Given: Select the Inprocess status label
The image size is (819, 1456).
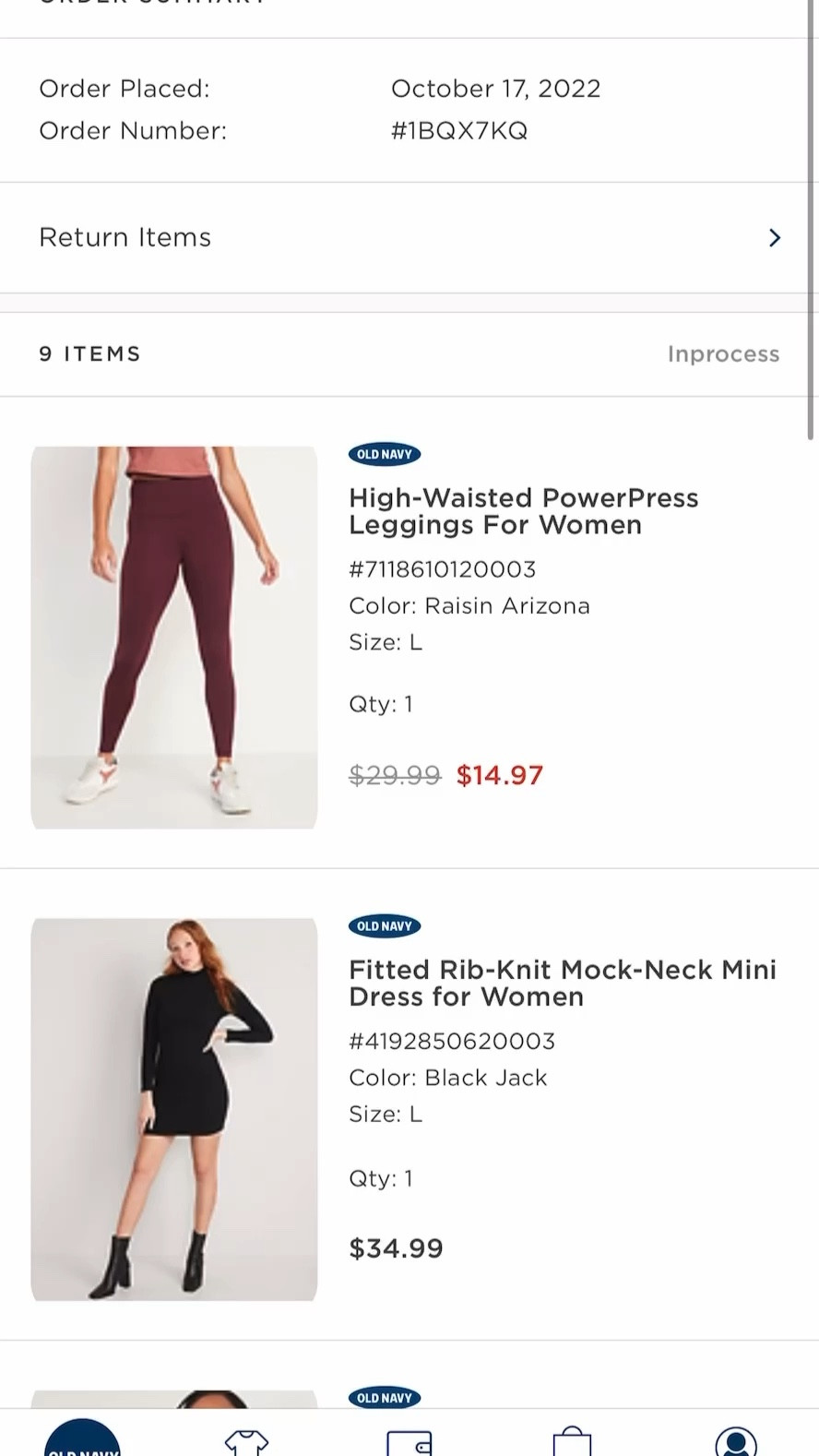Looking at the screenshot, I should click(723, 353).
